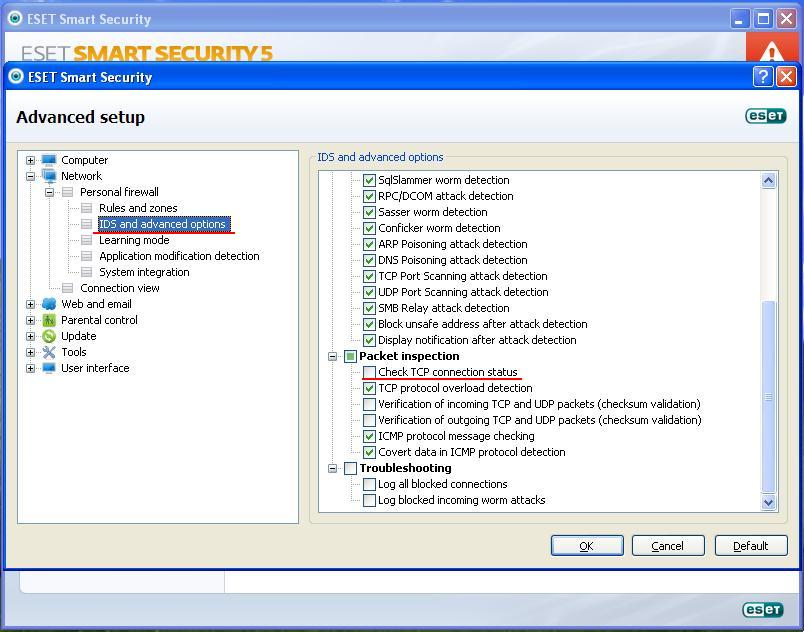Select IDS and advanced options item

click(164, 224)
